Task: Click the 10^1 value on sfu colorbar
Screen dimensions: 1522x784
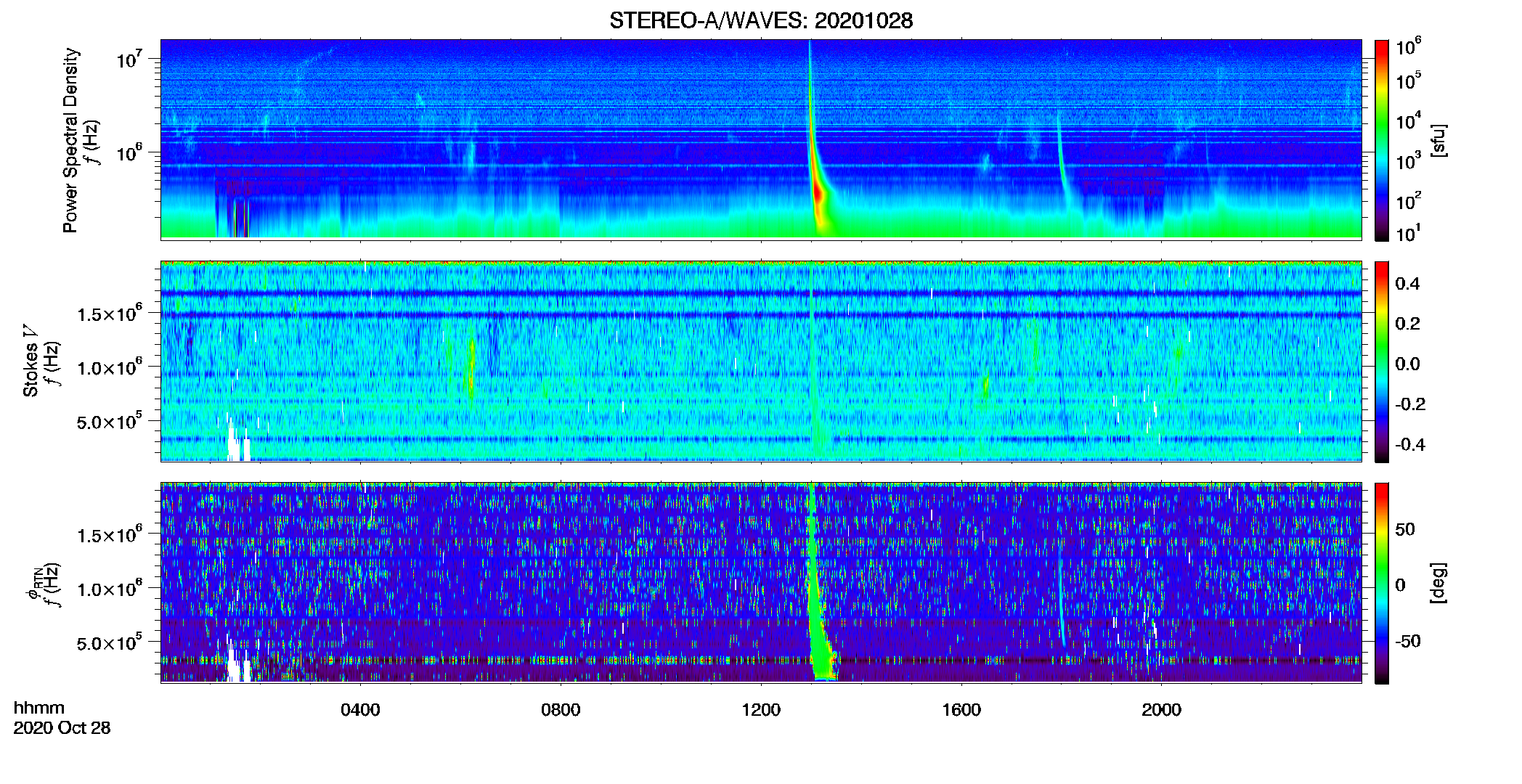Action: click(1408, 233)
